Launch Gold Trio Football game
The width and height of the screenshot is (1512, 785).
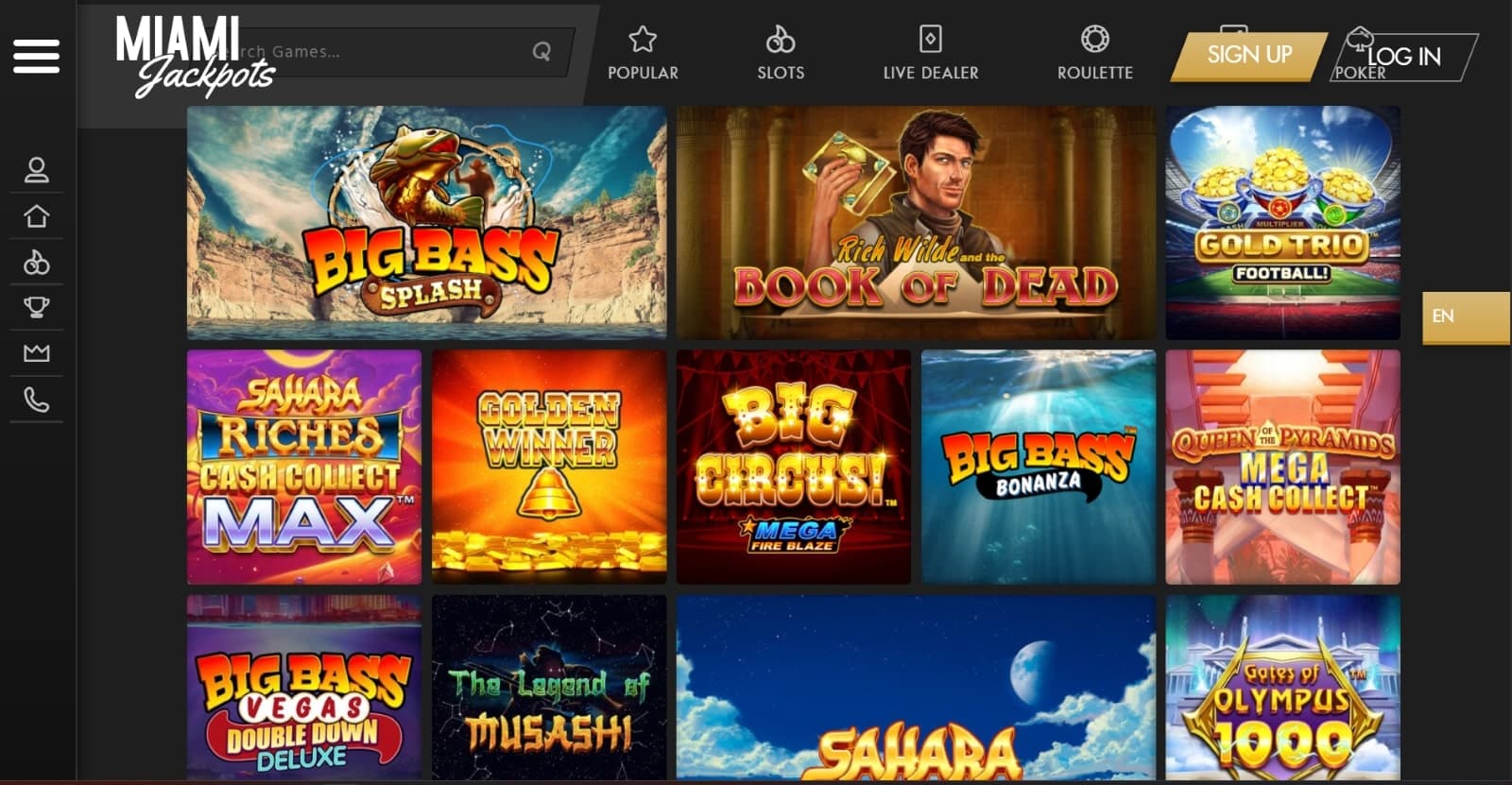pyautogui.click(x=1282, y=223)
